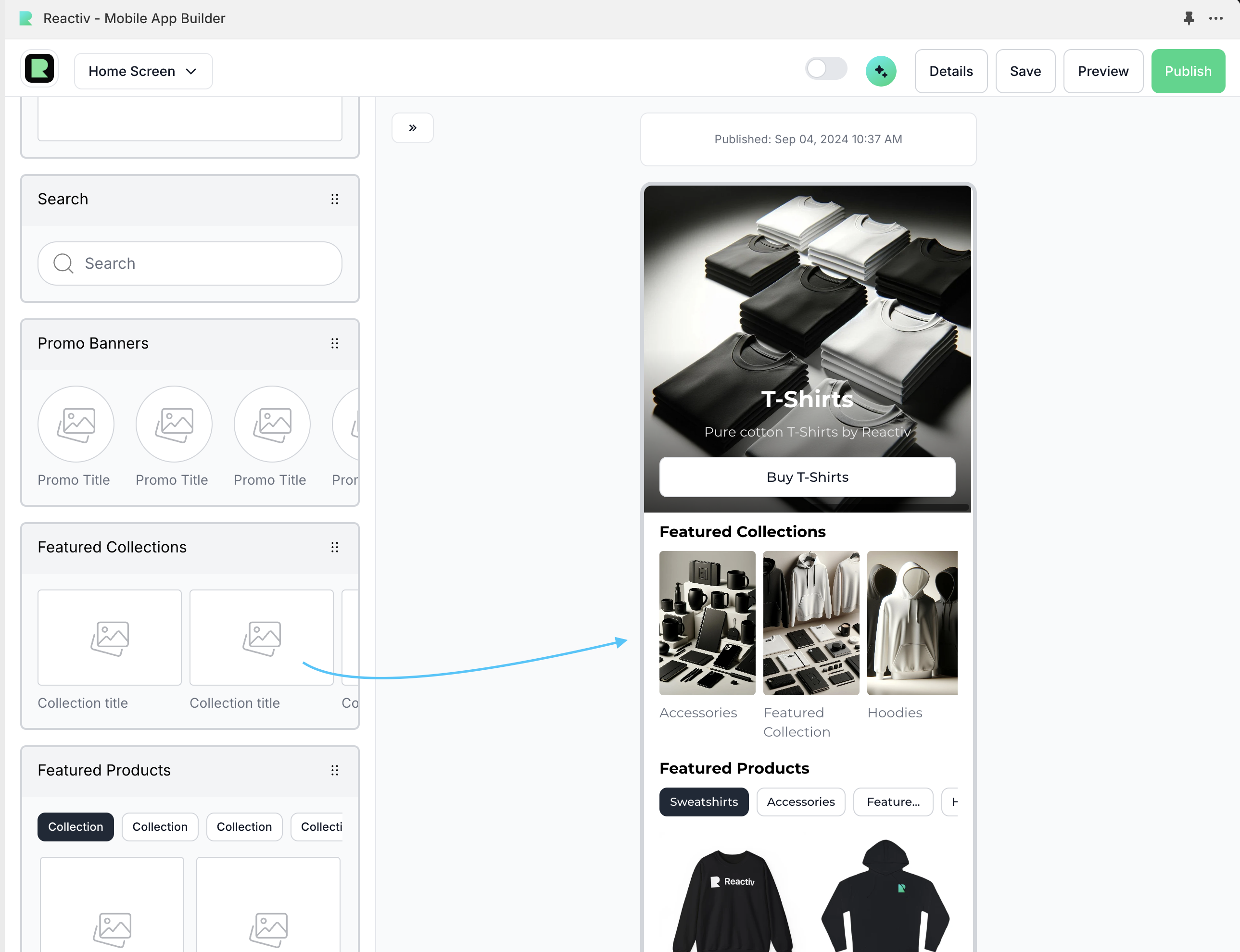Open the three-dot more options menu

1215,19
